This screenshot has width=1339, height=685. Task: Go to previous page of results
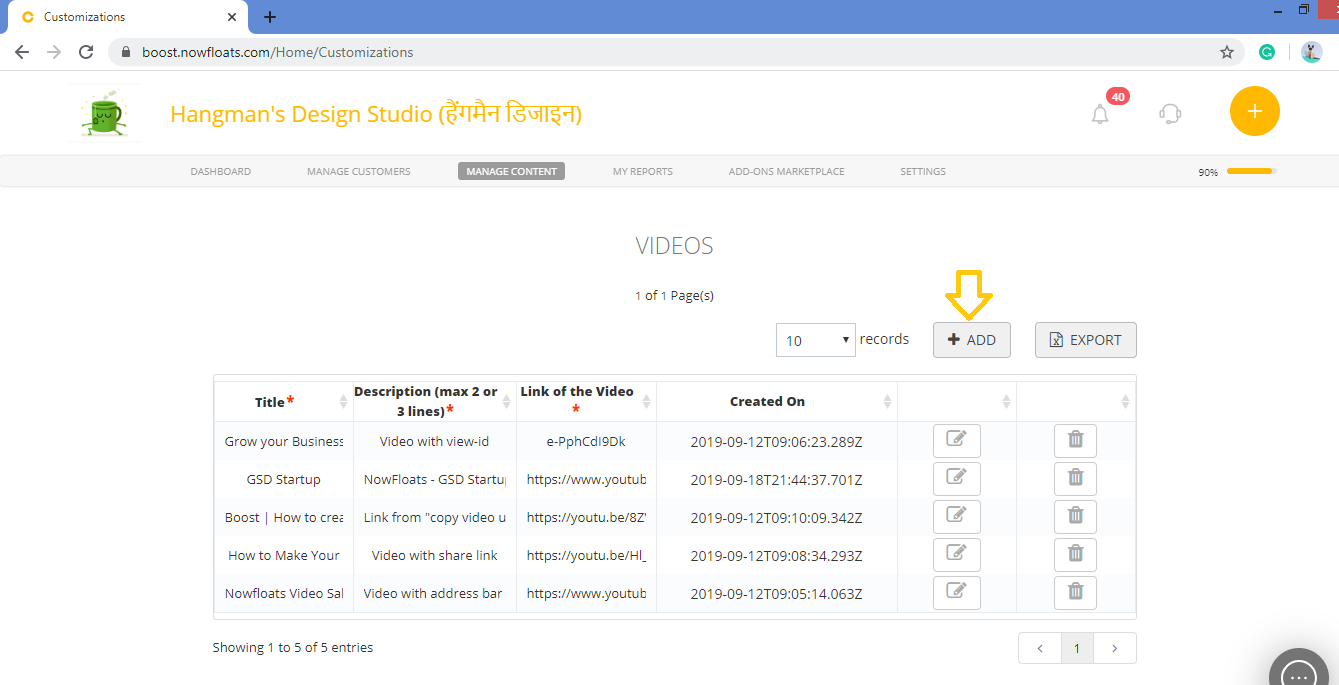tap(1040, 648)
